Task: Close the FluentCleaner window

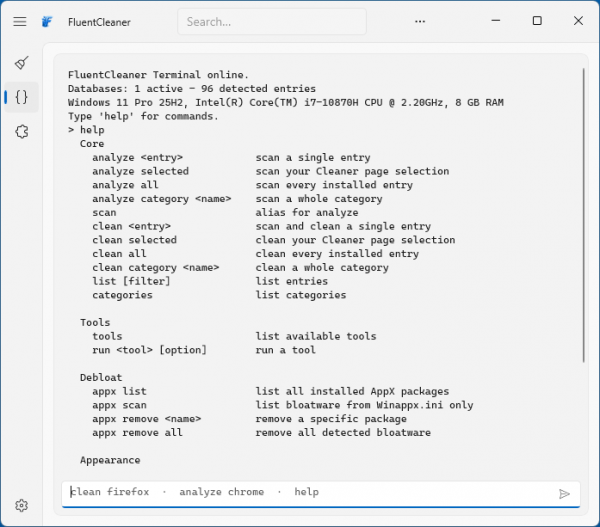Action: tap(579, 21)
